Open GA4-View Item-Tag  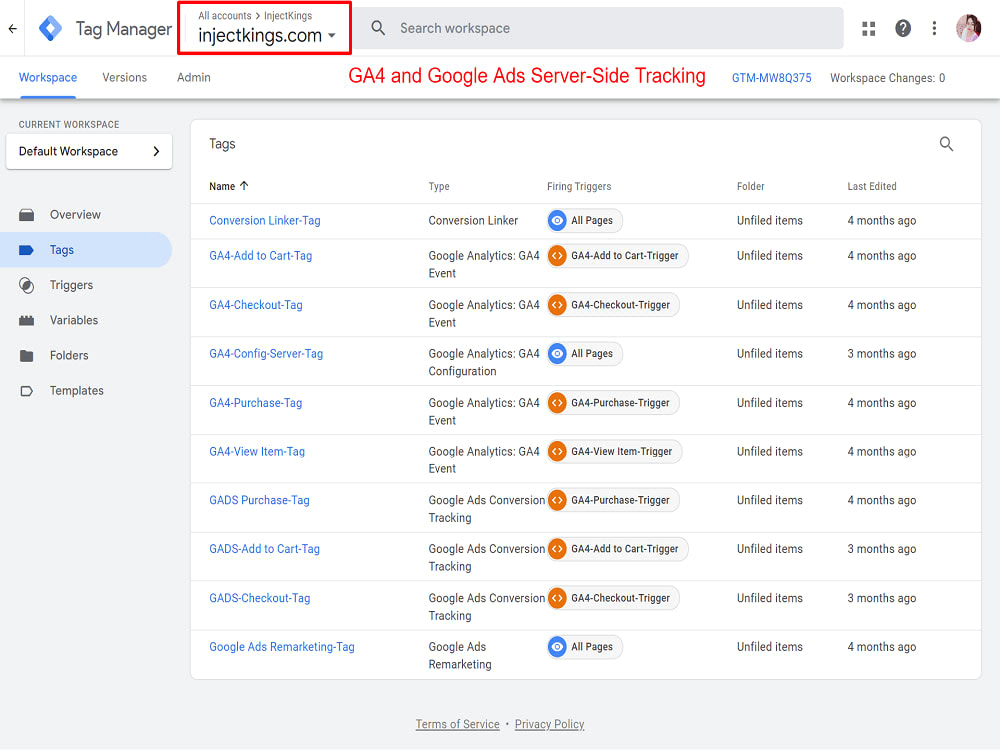(257, 452)
